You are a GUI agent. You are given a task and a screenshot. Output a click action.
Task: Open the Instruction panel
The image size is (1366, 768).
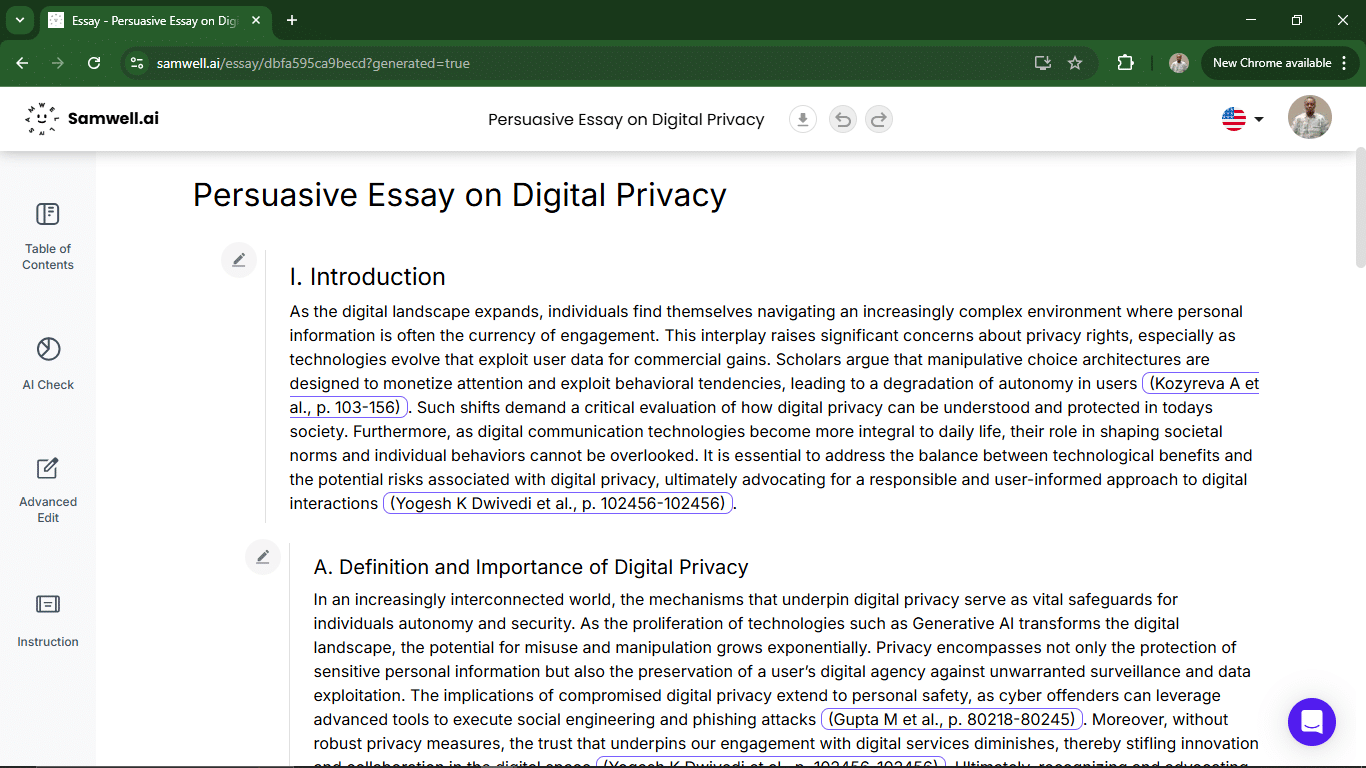48,620
